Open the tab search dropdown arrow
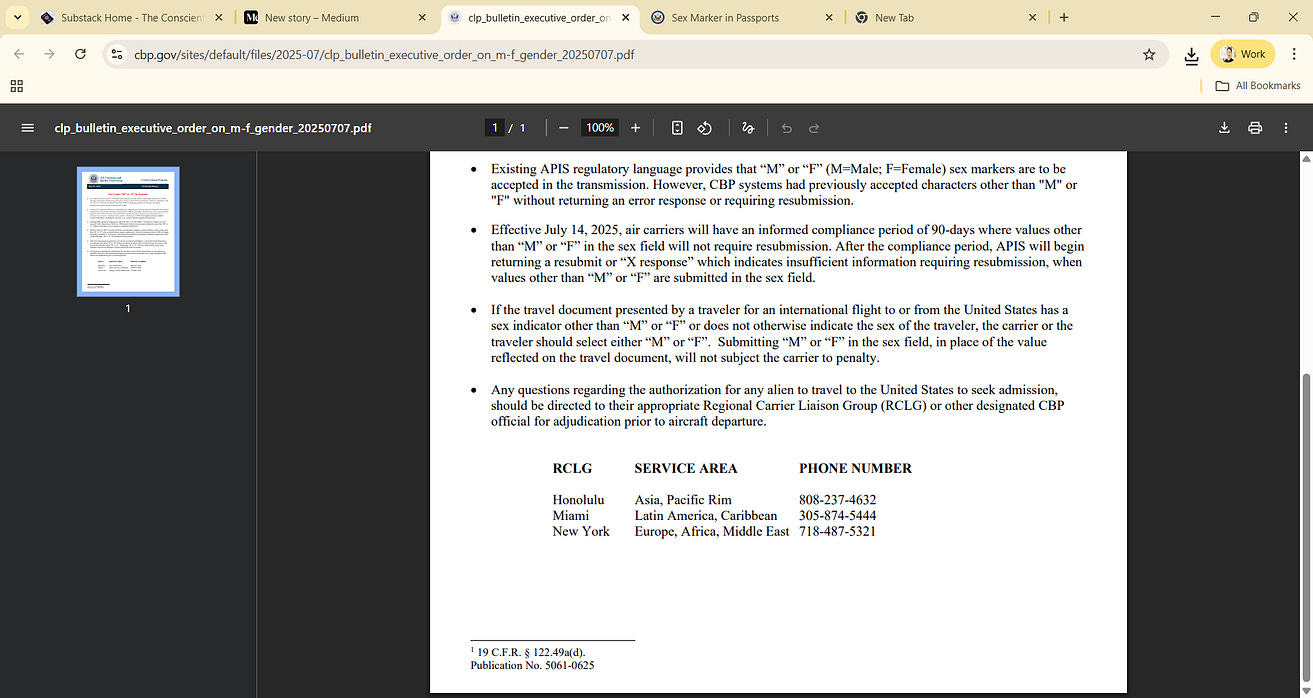1313x698 pixels. pyautogui.click(x=18, y=17)
